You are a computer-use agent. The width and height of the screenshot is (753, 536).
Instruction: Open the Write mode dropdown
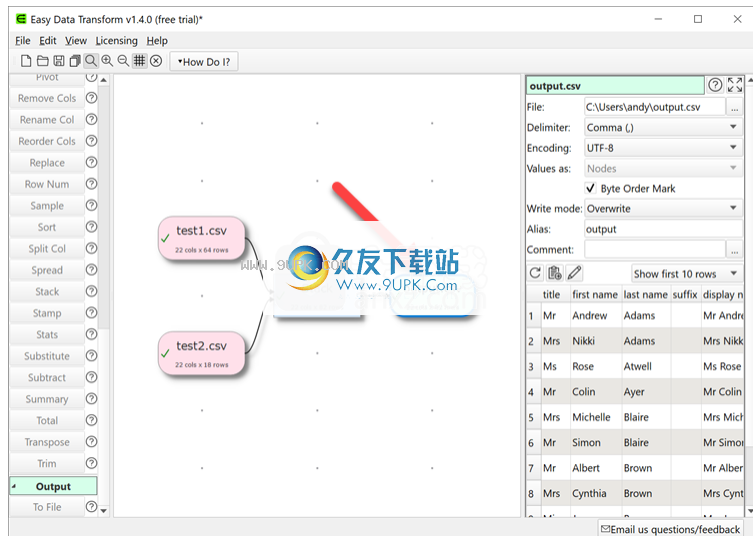[x=663, y=209]
